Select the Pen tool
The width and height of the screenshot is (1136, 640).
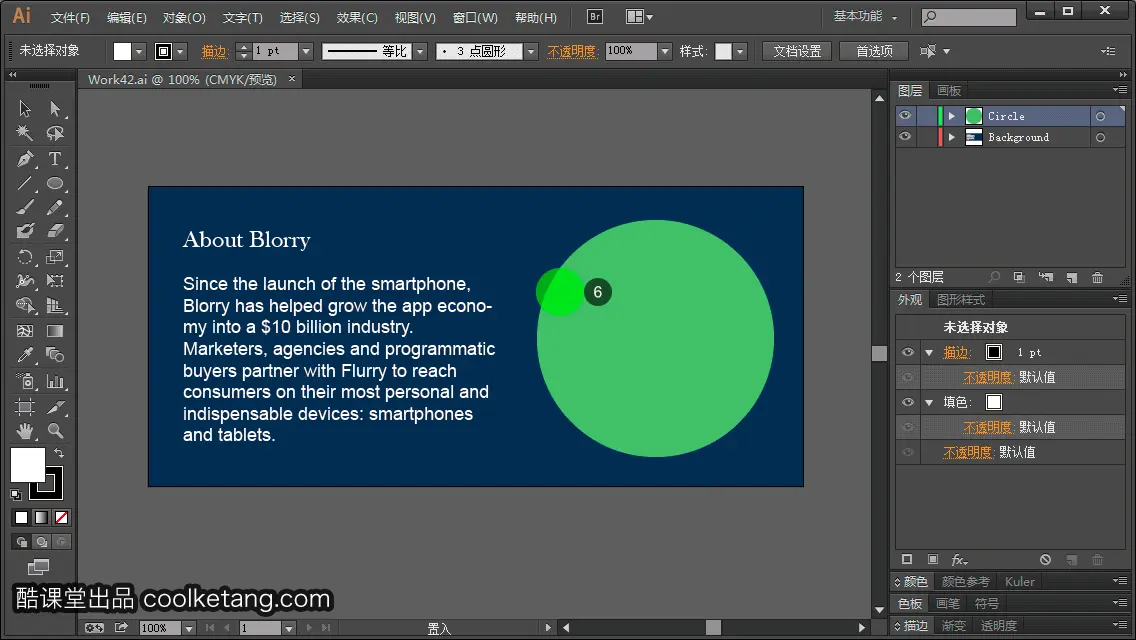point(25,159)
